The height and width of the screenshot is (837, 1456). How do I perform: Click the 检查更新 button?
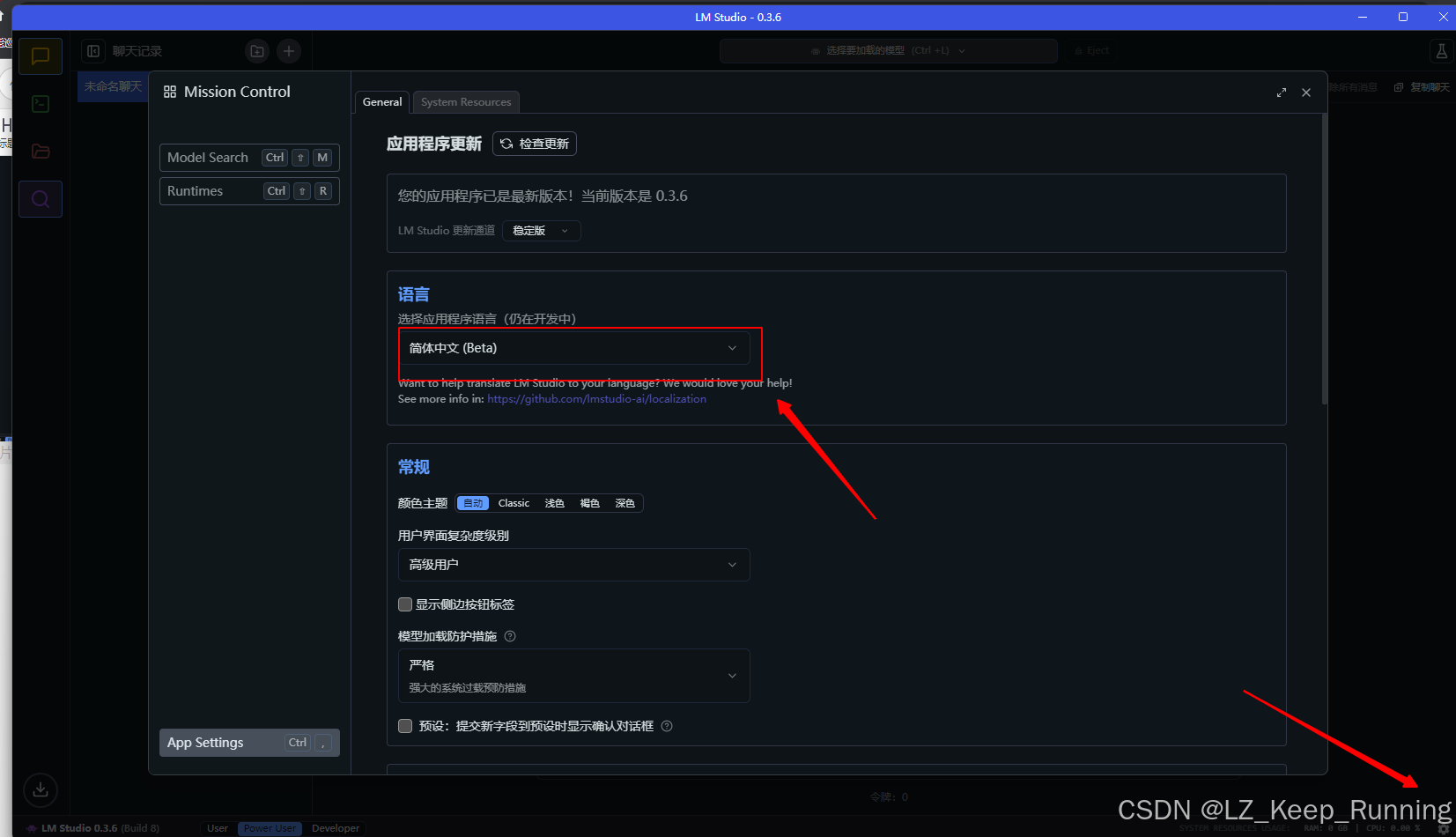535,144
